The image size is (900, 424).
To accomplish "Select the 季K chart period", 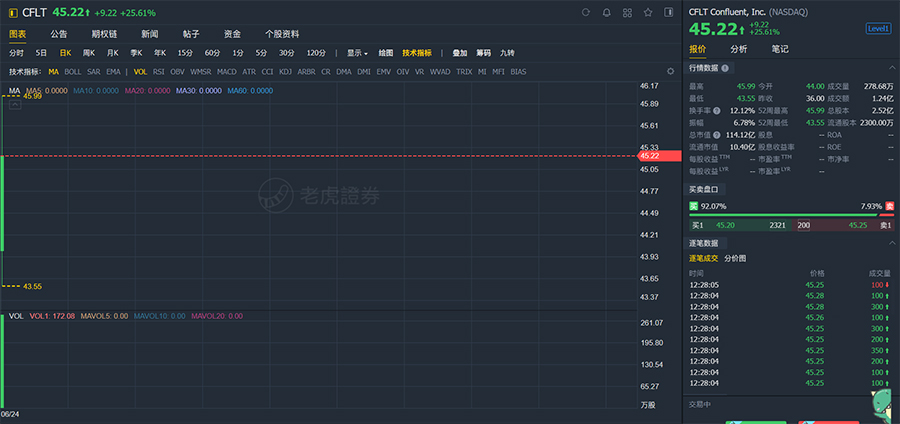I will 136,53.
